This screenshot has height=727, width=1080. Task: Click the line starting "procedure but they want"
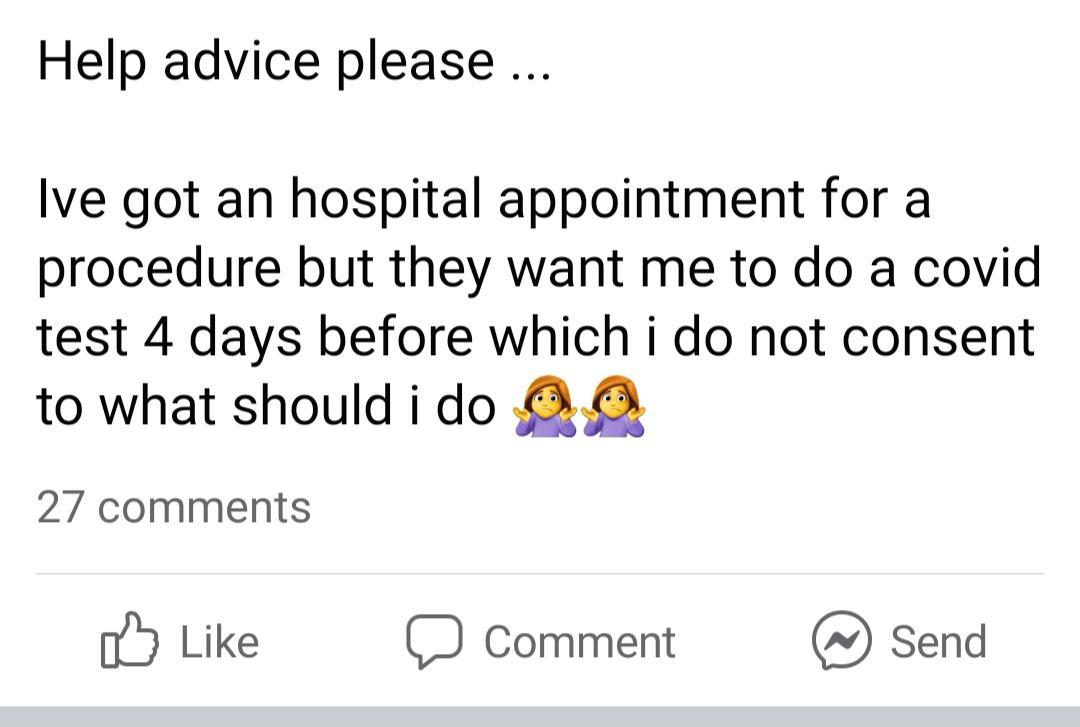coord(538,269)
